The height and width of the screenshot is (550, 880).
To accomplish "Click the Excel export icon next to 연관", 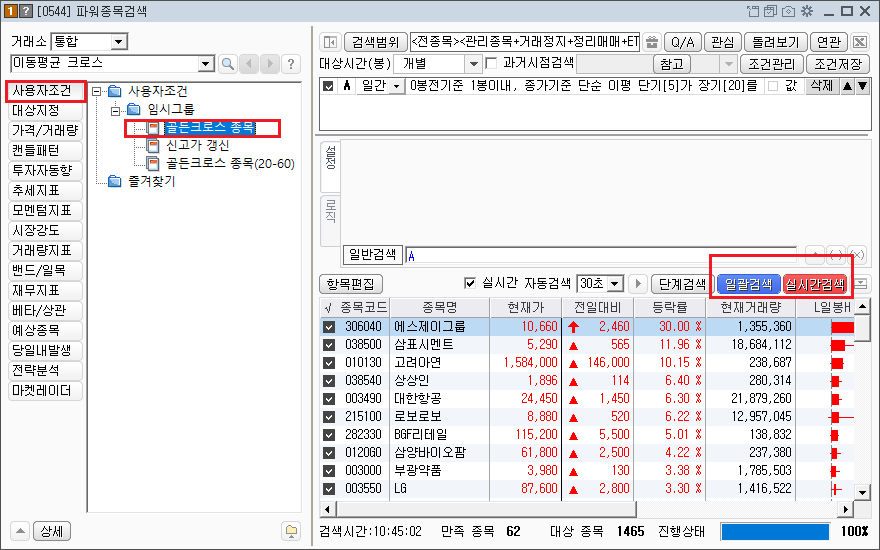I will pos(860,42).
